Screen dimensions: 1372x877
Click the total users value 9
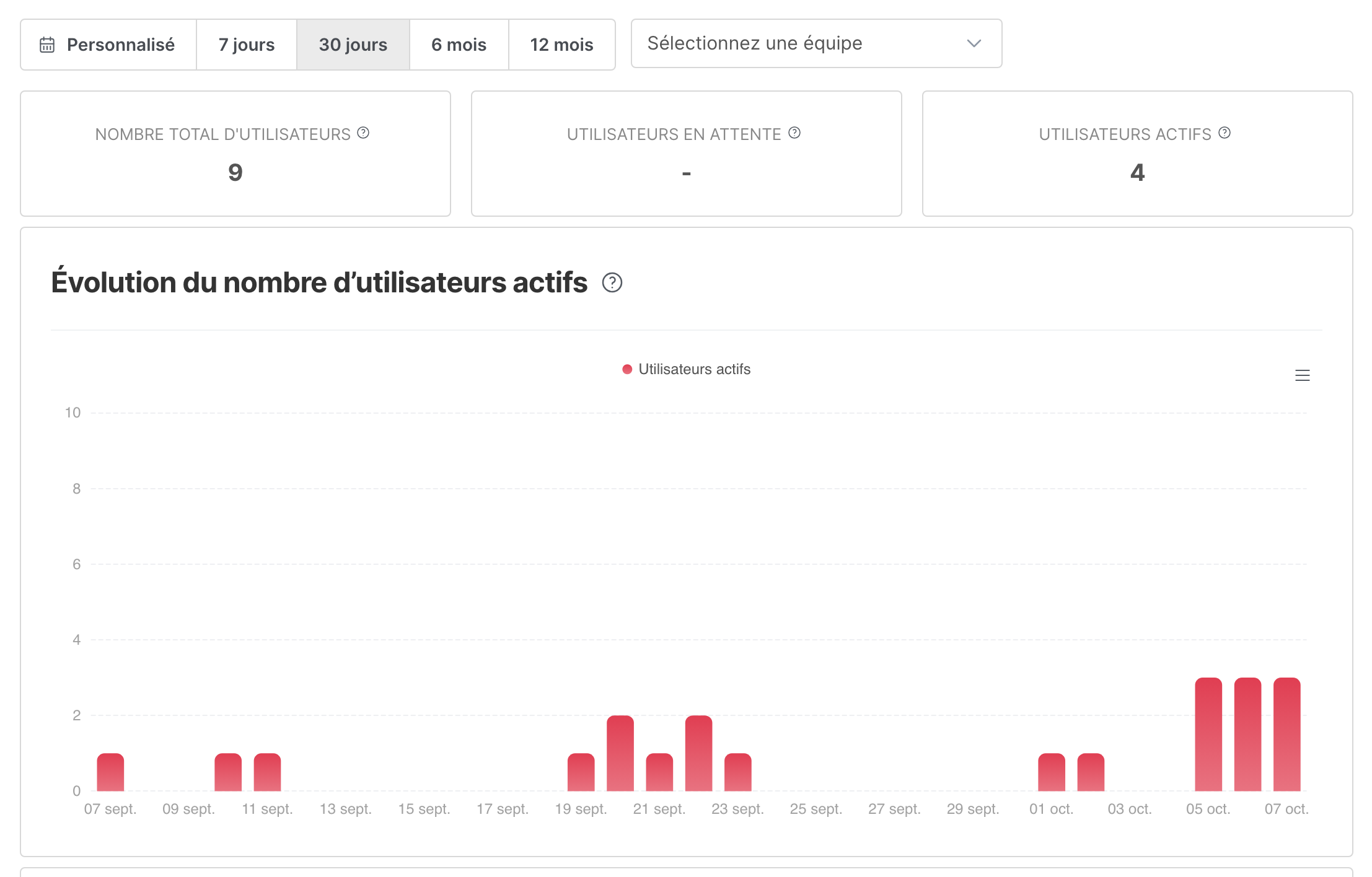pos(235,172)
